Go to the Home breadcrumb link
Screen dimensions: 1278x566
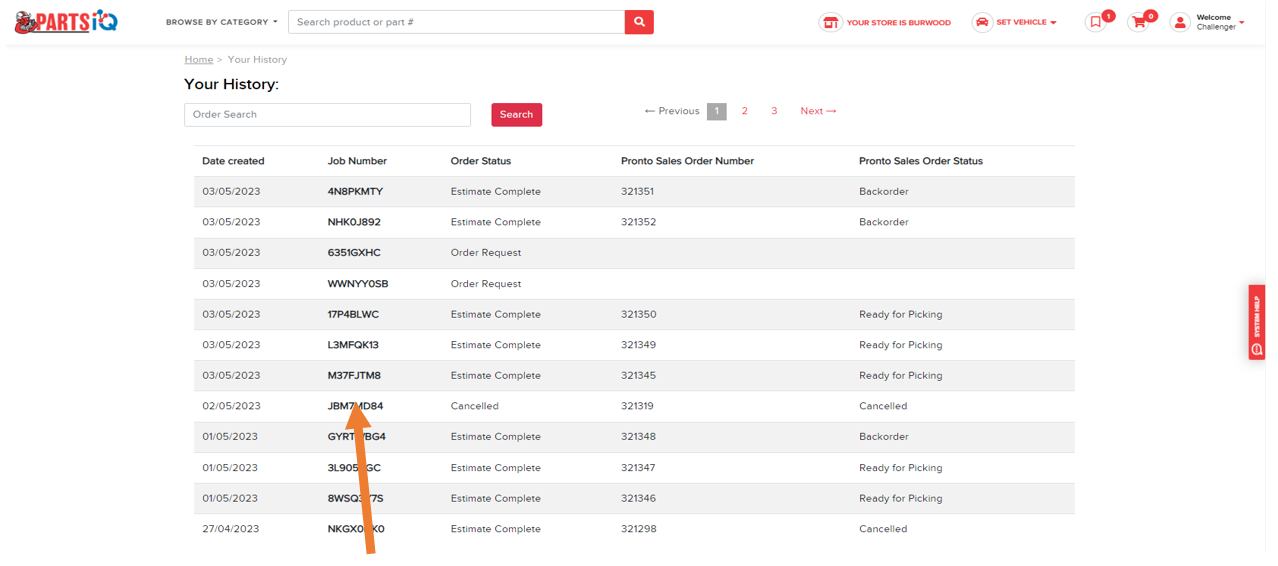199,59
